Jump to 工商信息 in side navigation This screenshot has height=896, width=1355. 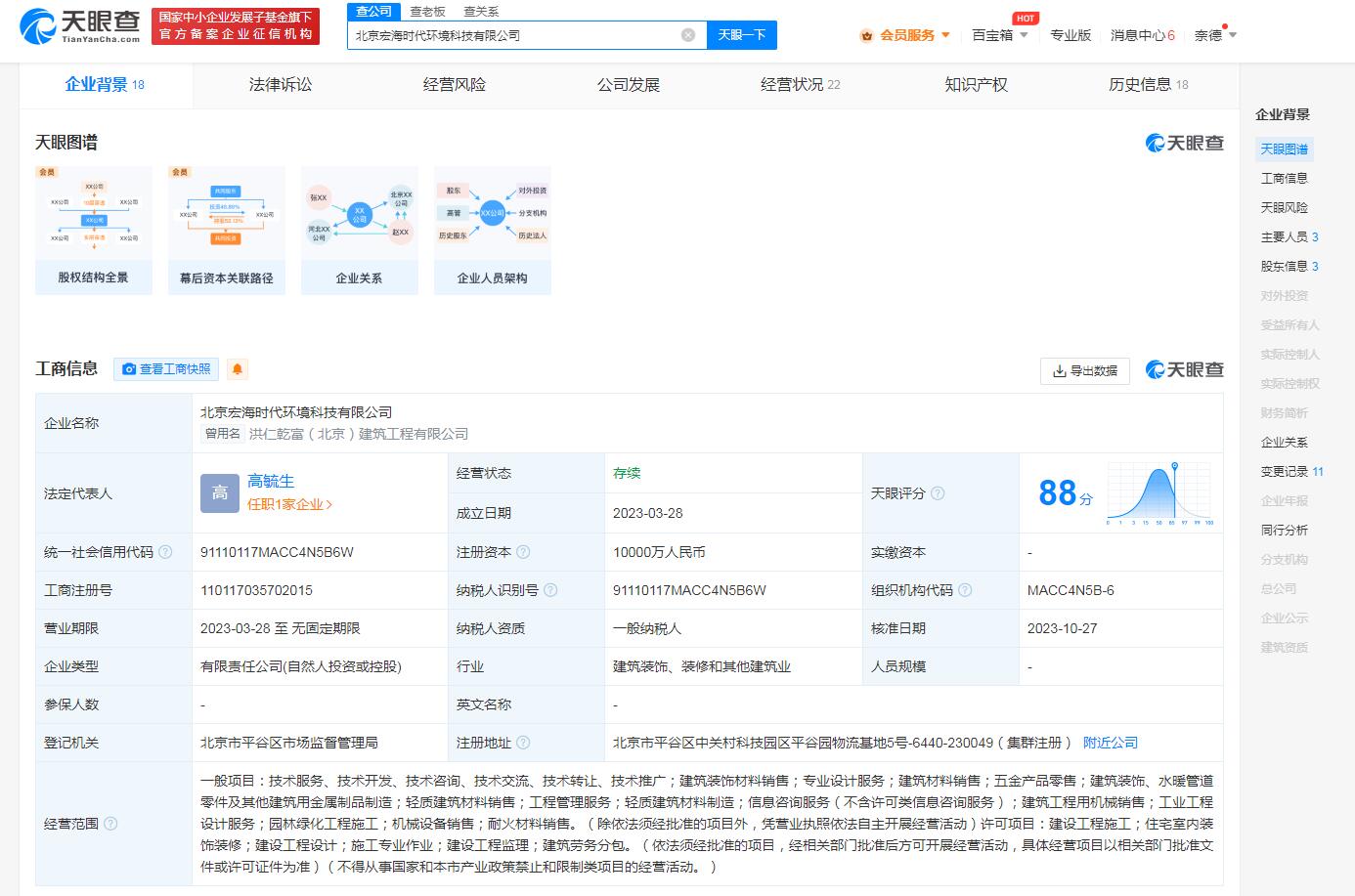point(1284,178)
